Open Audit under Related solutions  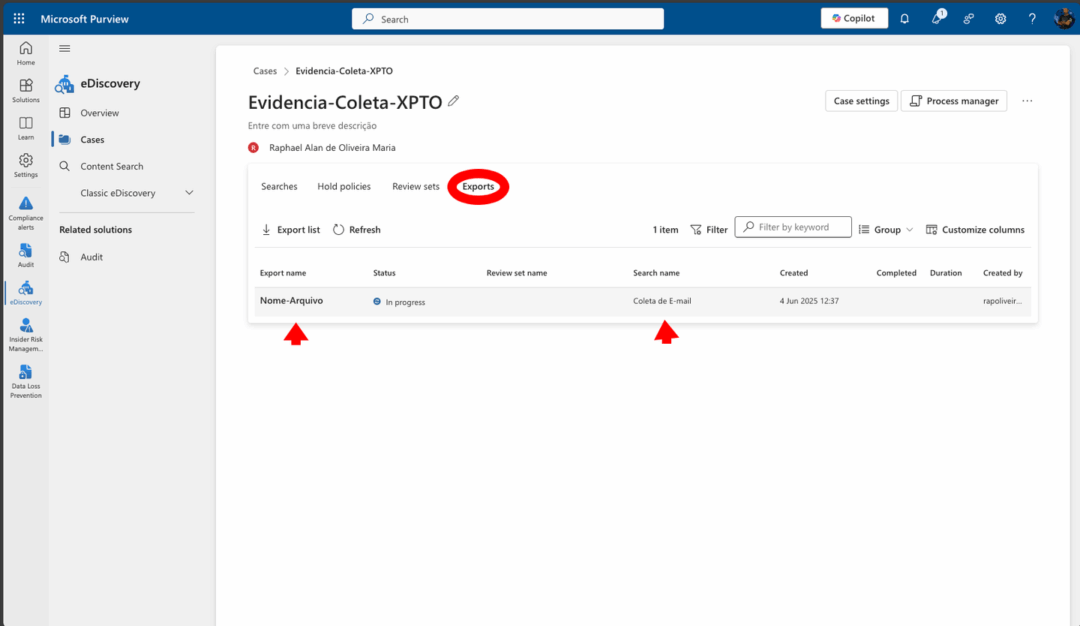coord(91,257)
